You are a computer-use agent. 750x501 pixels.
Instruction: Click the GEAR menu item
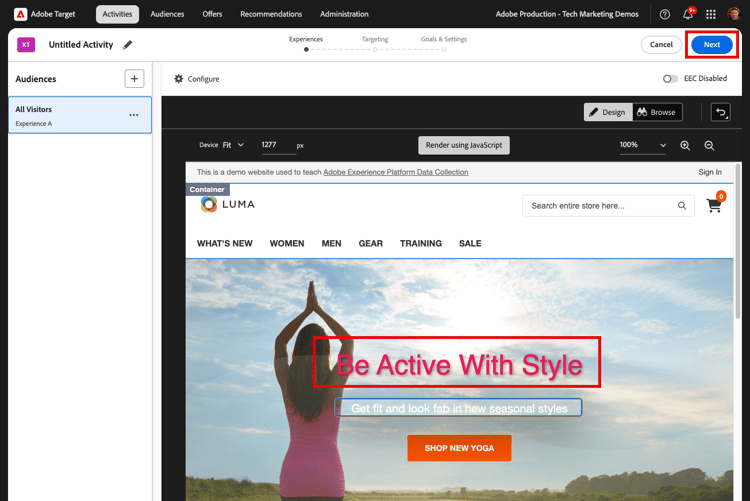pyautogui.click(x=371, y=244)
